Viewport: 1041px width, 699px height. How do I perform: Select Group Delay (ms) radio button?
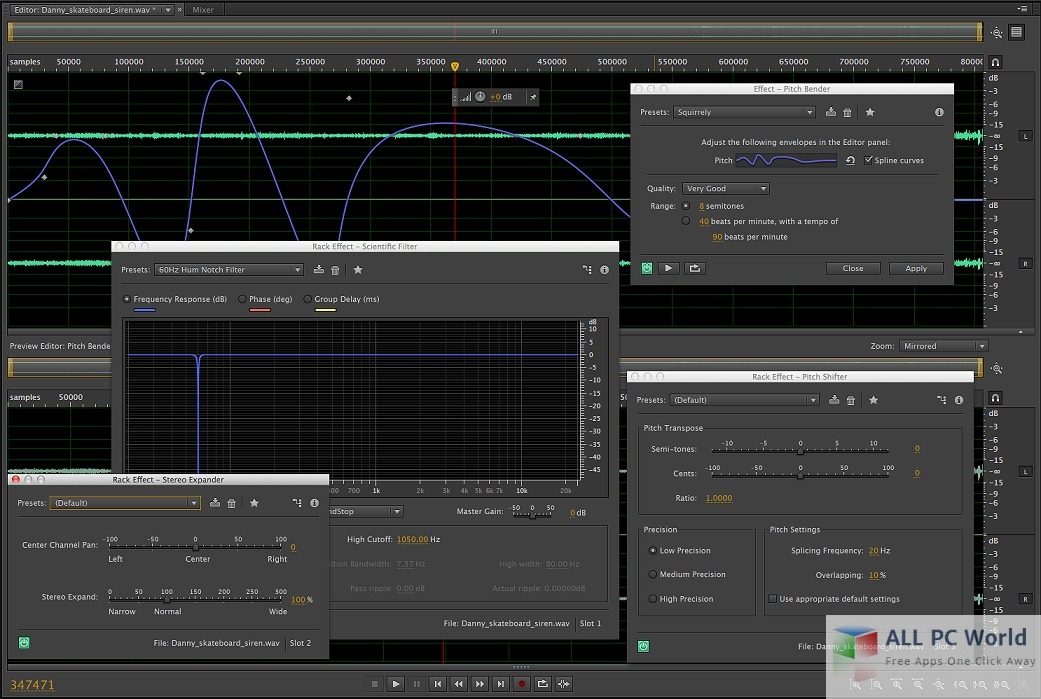pos(307,299)
